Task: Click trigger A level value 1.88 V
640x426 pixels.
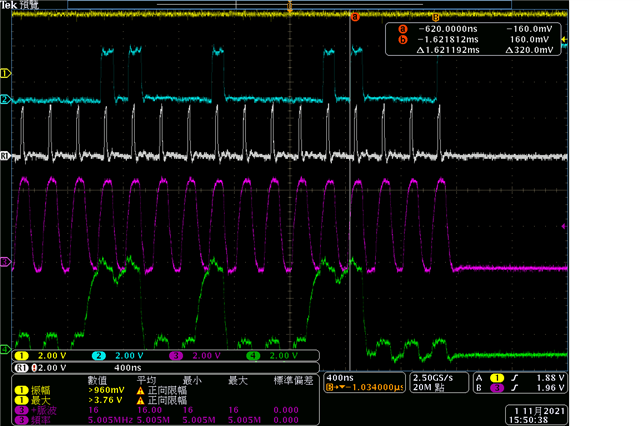Action: (x=550, y=378)
